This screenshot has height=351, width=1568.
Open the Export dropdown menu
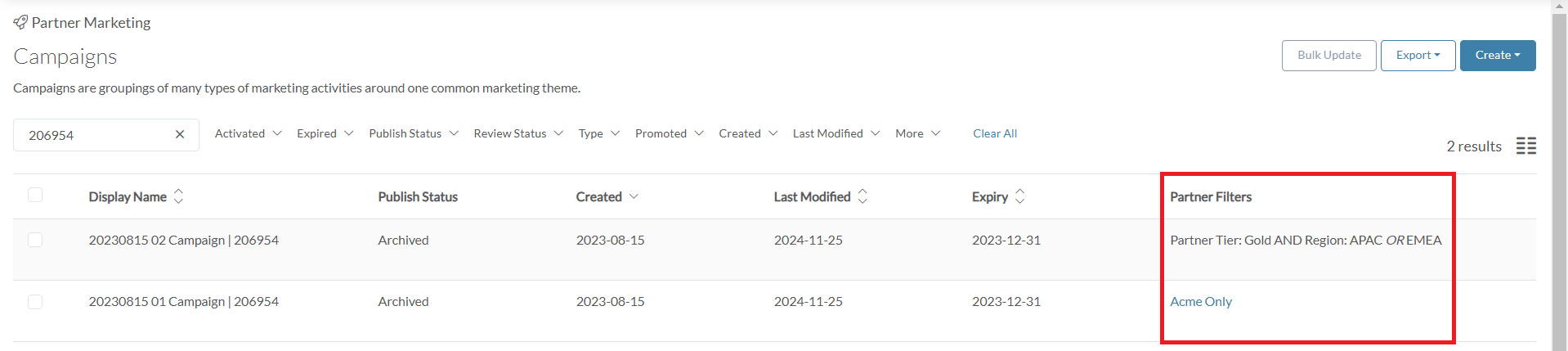coord(1418,55)
